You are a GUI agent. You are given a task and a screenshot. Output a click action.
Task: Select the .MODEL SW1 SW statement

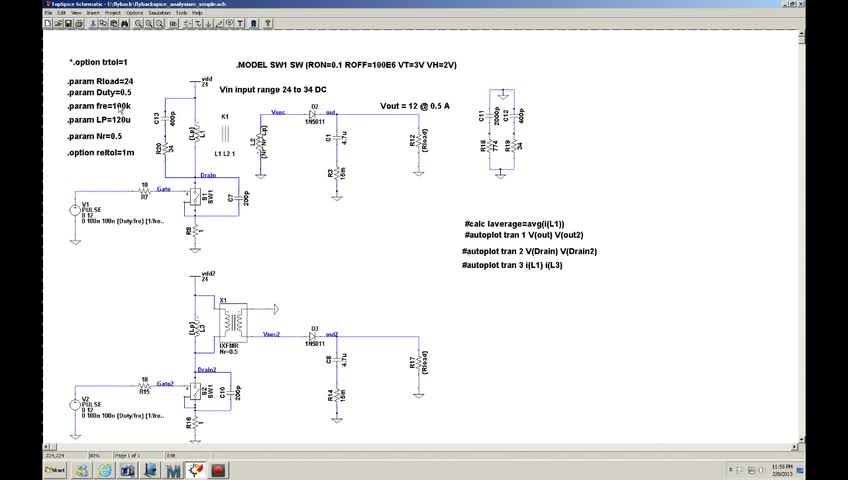click(x=346, y=65)
